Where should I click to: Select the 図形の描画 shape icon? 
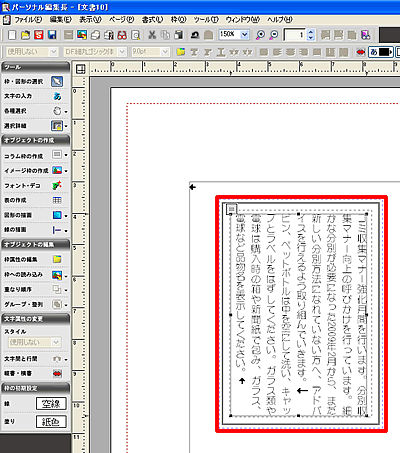pos(57,215)
